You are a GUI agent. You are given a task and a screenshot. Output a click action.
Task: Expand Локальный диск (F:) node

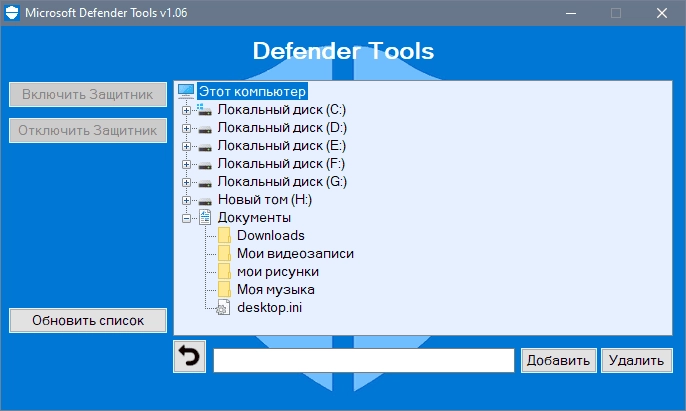[186, 164]
